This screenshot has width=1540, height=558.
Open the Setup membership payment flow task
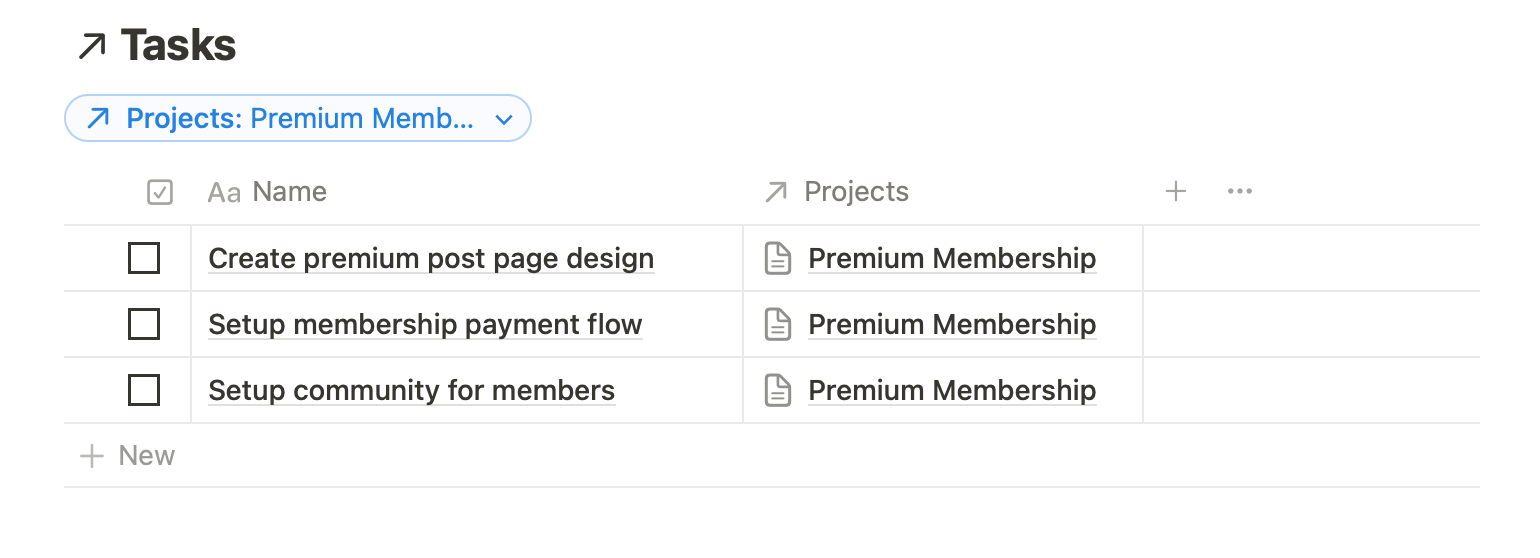425,325
